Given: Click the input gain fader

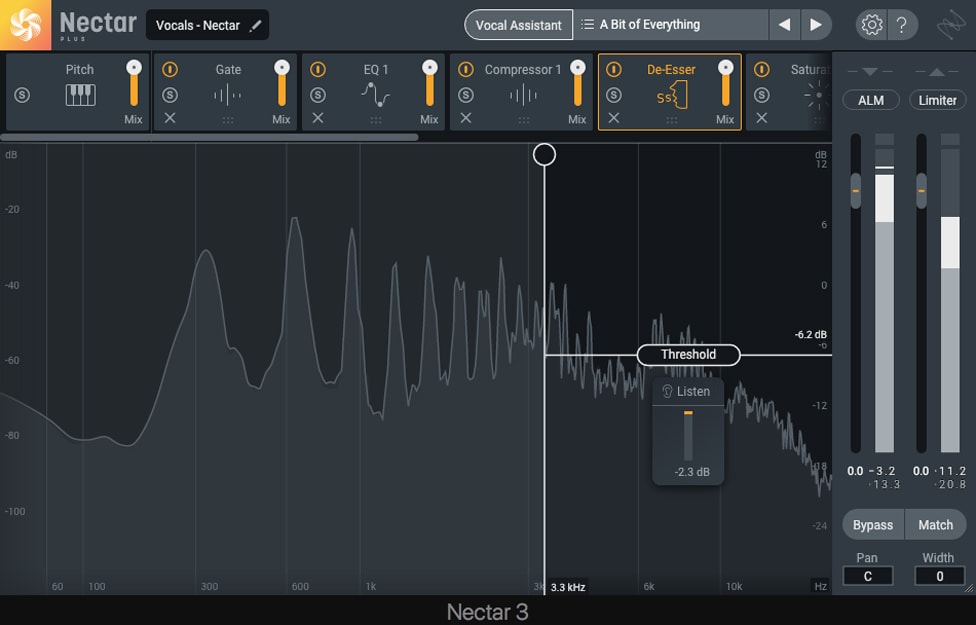Looking at the screenshot, I should coord(856,190).
